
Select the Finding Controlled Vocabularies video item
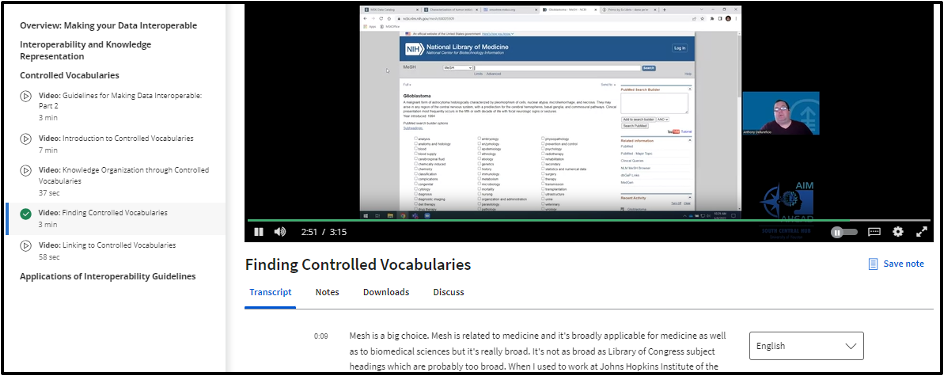tap(116, 218)
